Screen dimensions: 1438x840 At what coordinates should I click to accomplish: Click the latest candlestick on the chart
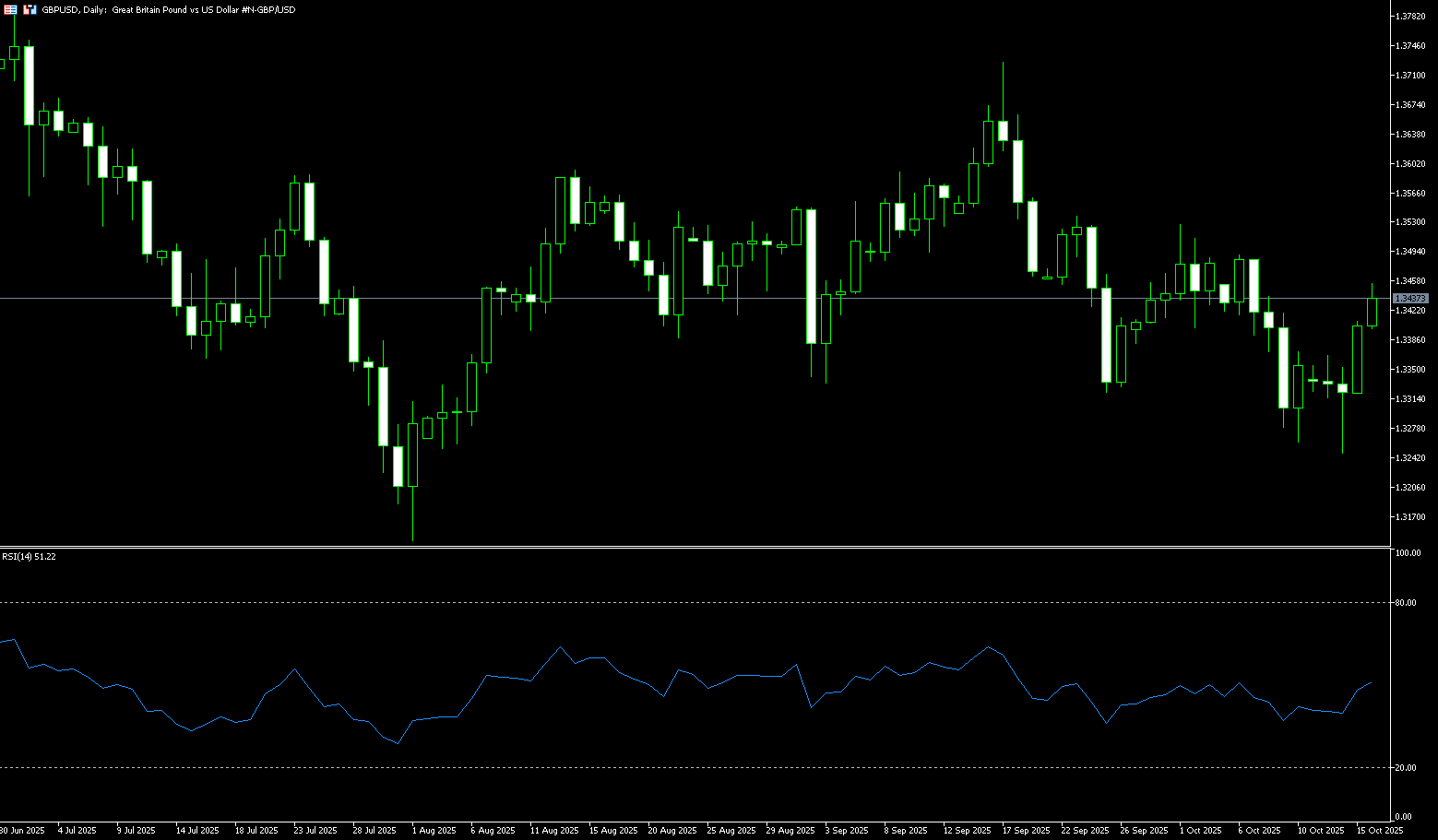point(1373,312)
